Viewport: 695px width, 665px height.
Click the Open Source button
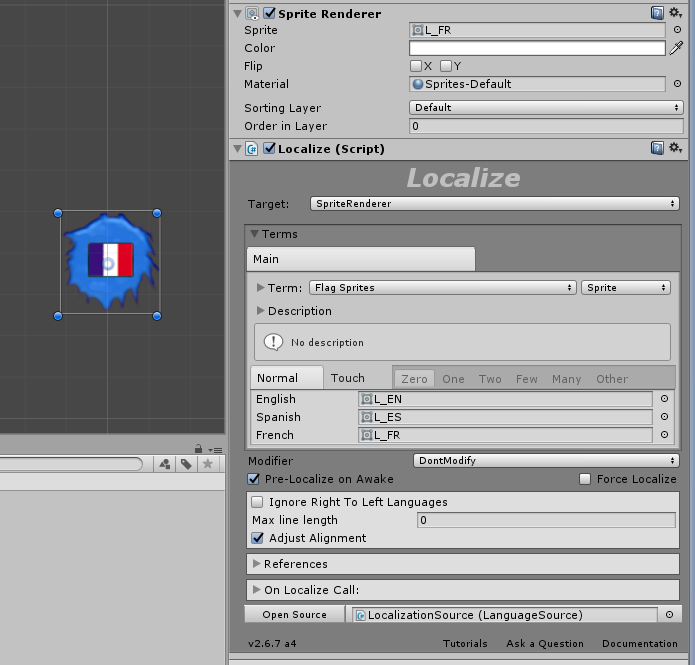pos(295,615)
